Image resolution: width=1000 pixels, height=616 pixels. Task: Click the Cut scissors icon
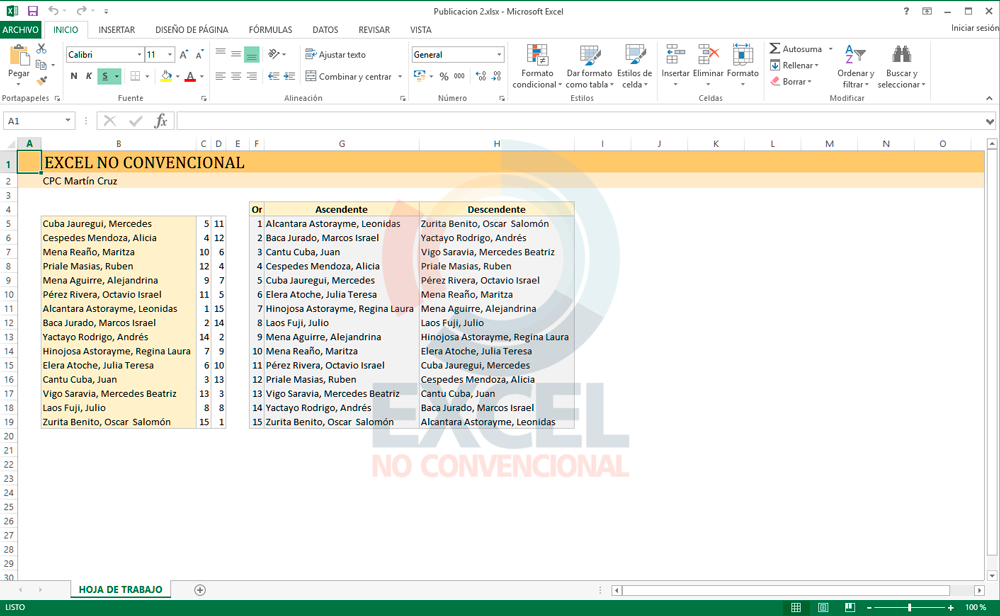pyautogui.click(x=41, y=48)
